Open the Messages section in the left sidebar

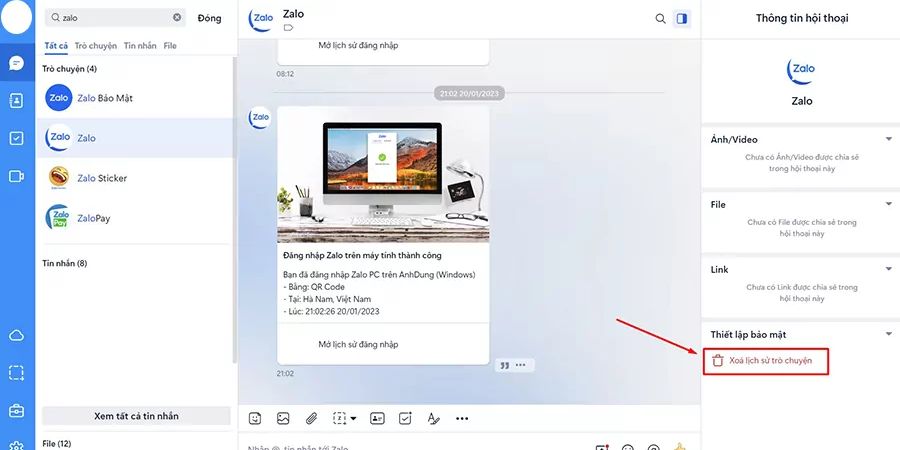17,63
